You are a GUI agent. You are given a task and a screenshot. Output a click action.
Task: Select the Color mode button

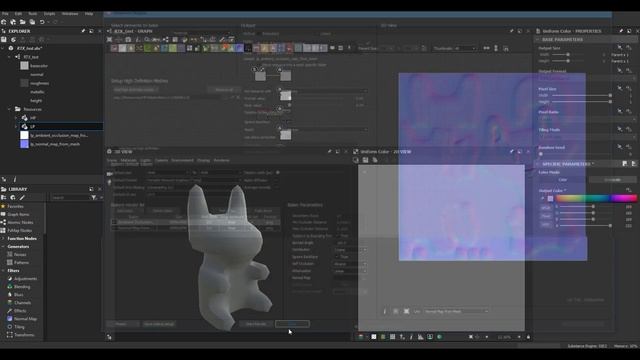562,180
